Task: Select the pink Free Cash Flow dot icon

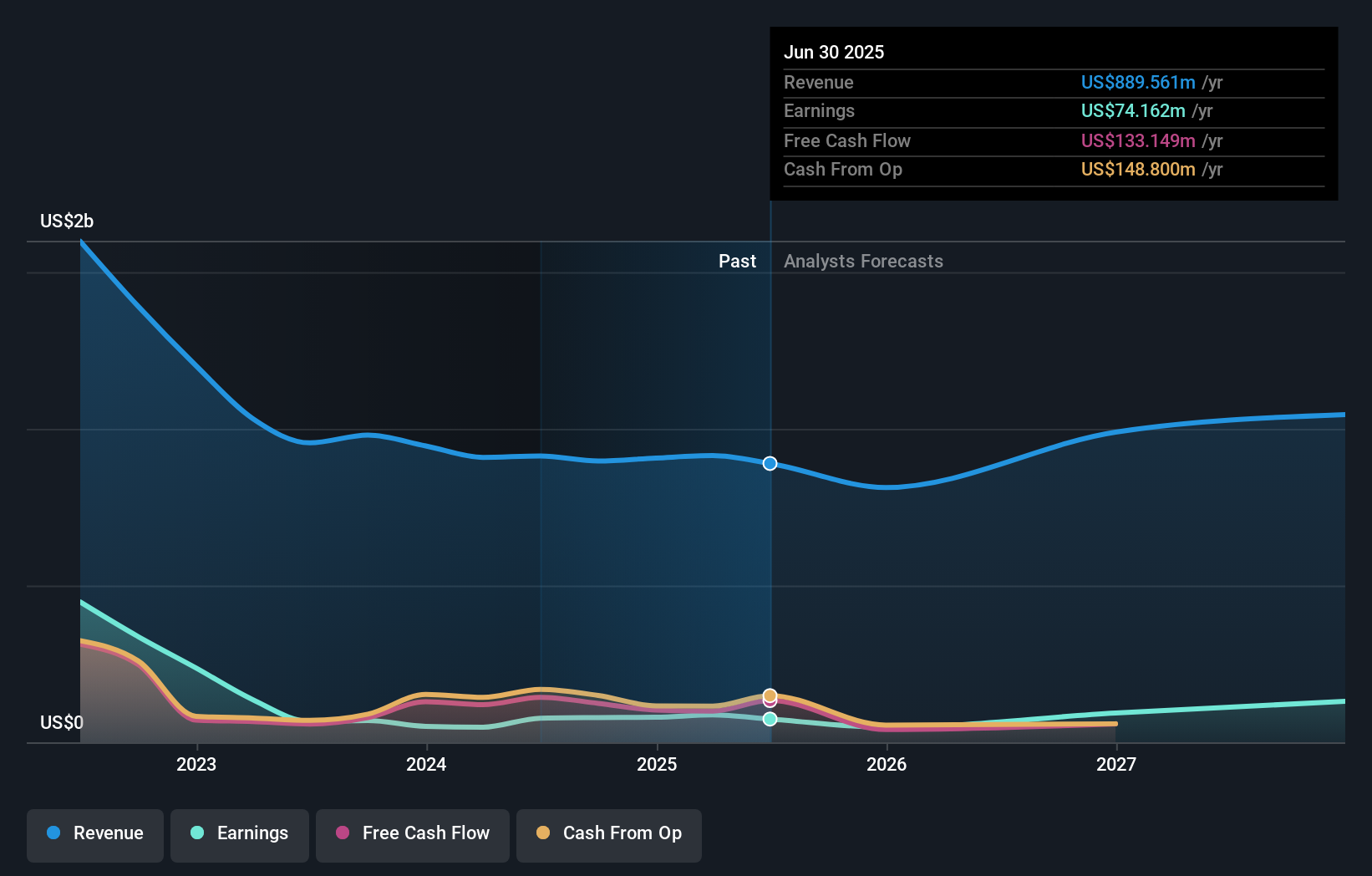Action: pos(342,833)
